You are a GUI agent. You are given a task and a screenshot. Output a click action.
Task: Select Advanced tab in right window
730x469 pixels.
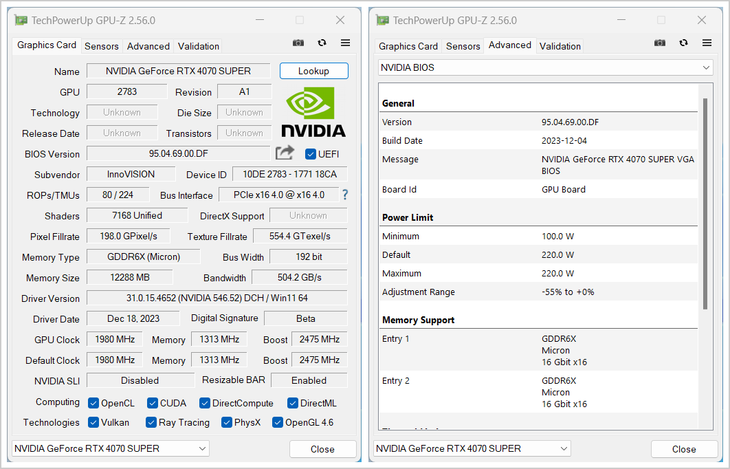click(510, 45)
